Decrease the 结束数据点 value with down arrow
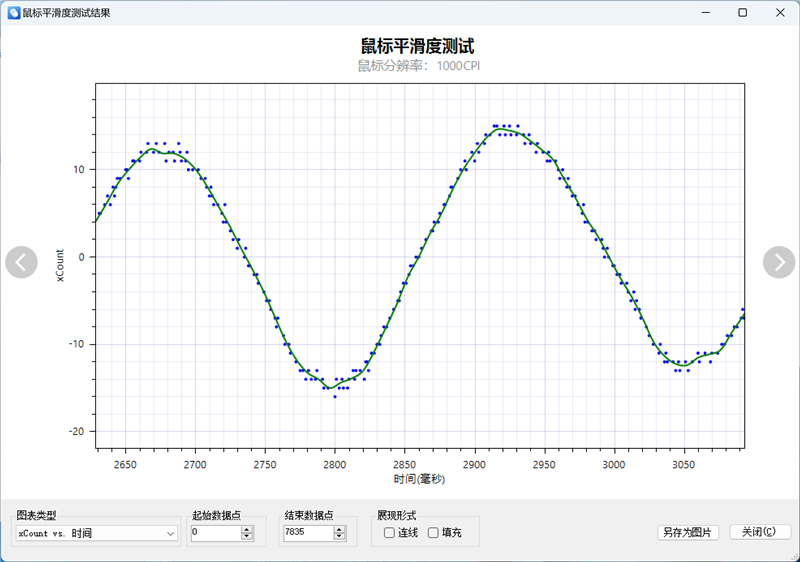The height and width of the screenshot is (562, 800). pyautogui.click(x=340, y=537)
